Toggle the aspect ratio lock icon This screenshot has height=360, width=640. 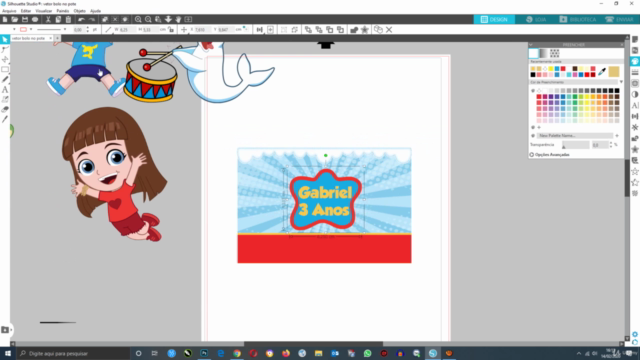pyautogui.click(x=171, y=30)
